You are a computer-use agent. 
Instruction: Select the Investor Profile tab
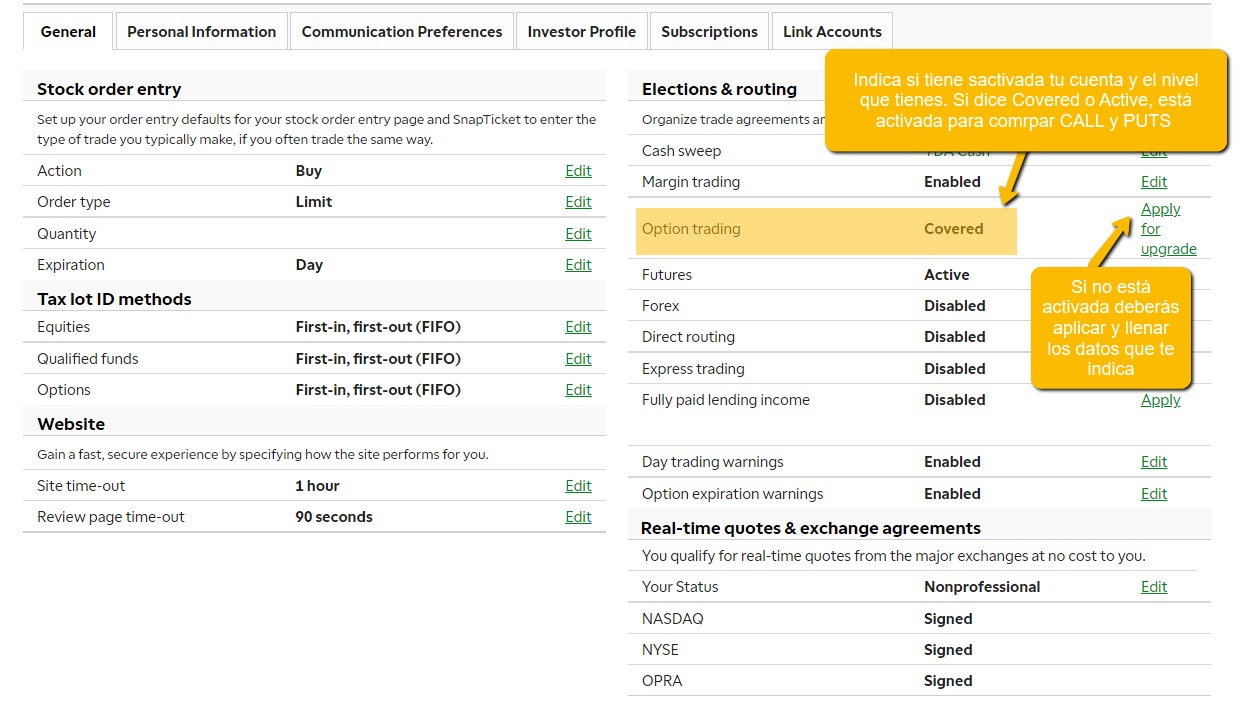coord(581,32)
